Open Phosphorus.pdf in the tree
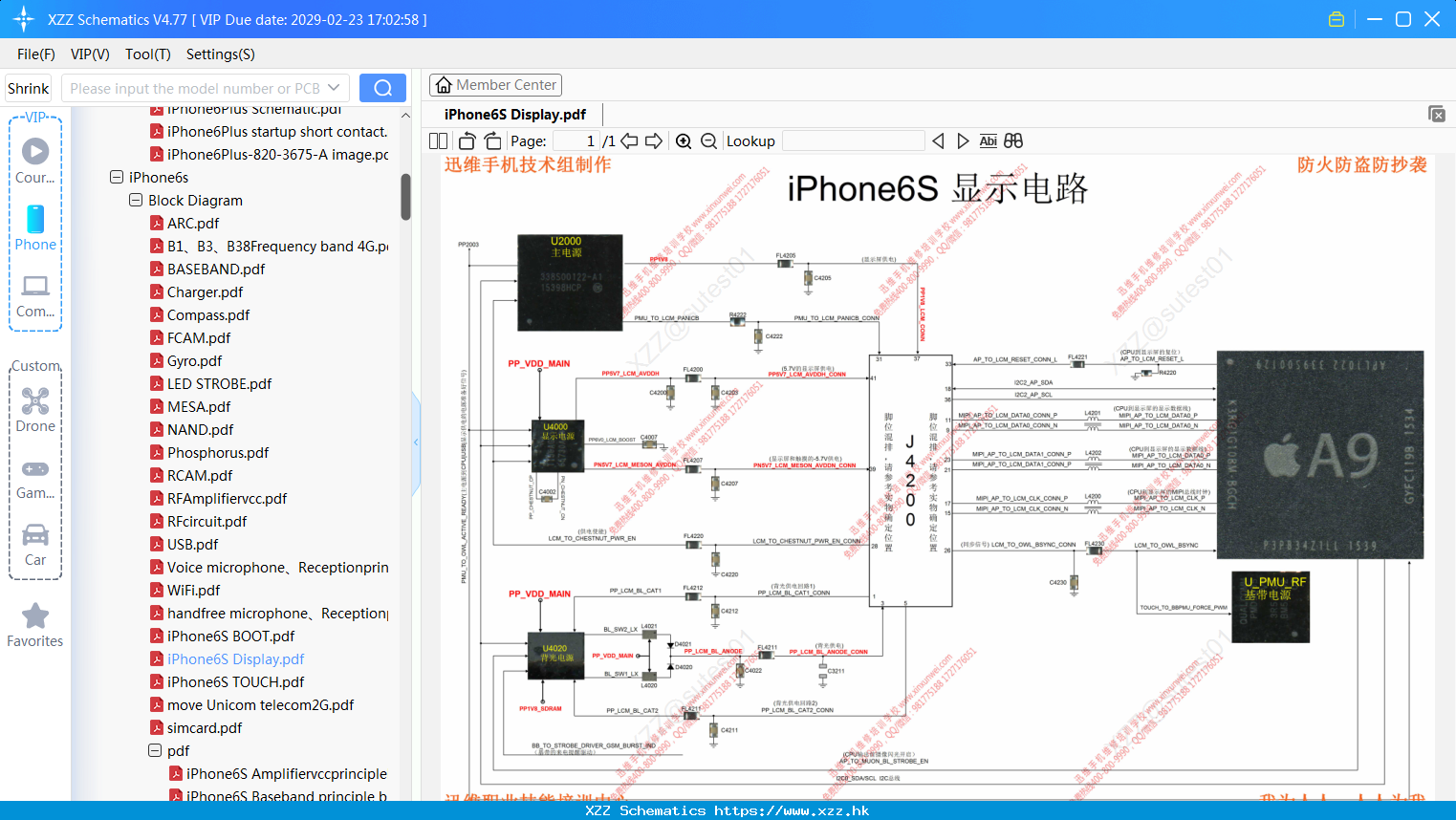Viewport: 1456px width, 820px height. click(x=218, y=452)
